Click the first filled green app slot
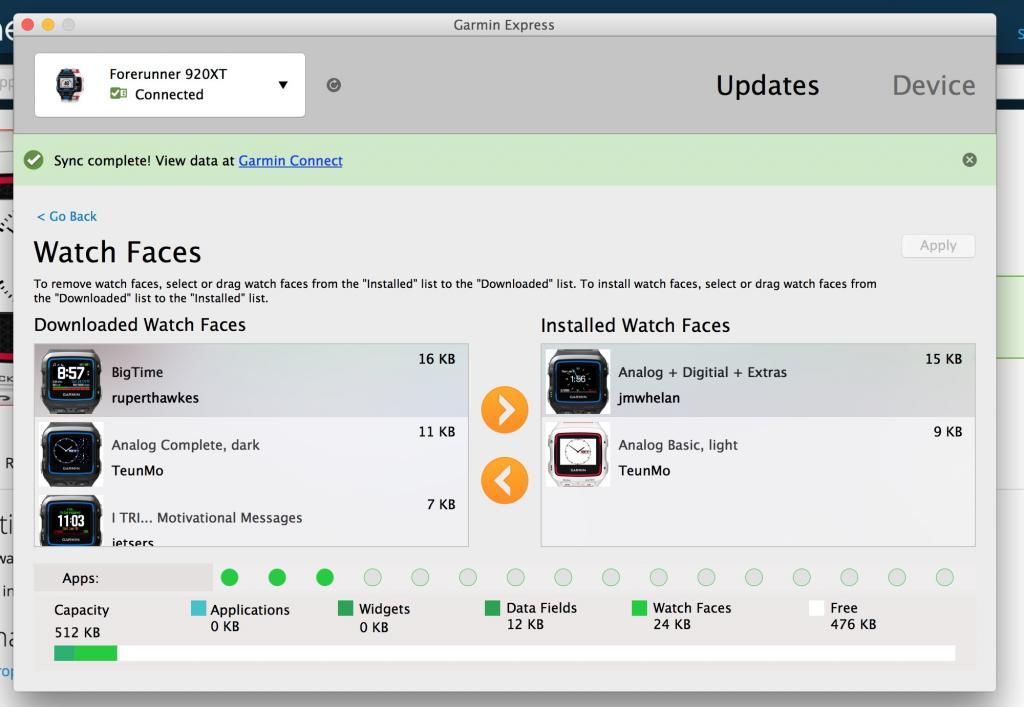This screenshot has width=1024, height=707. point(229,577)
